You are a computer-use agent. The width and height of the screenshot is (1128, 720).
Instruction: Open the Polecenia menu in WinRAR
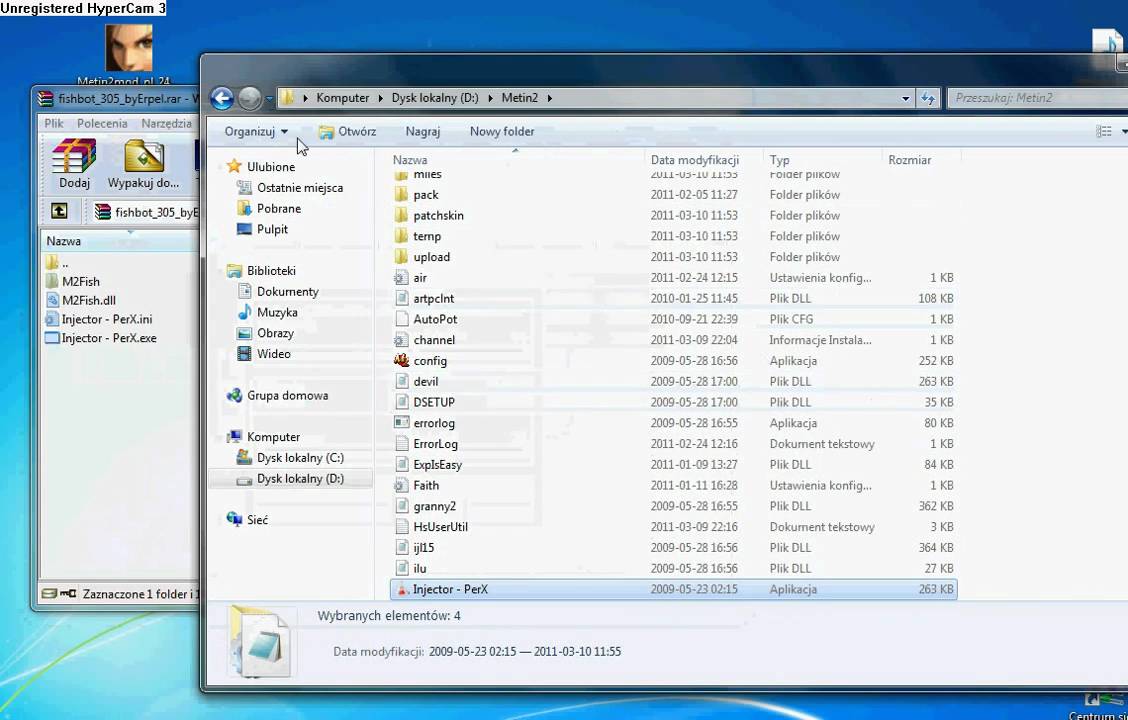click(102, 124)
